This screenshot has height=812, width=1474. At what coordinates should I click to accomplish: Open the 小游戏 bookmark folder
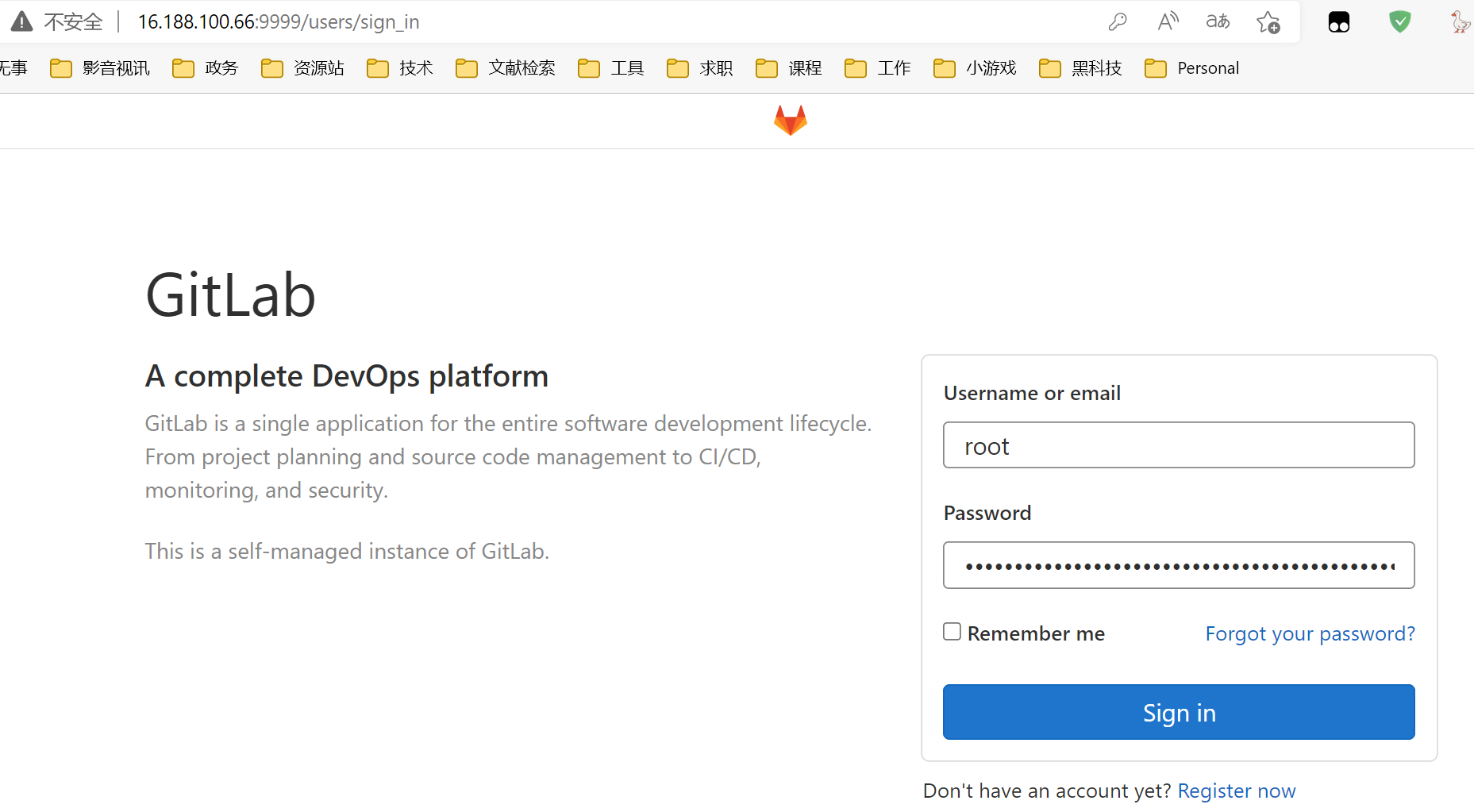coord(976,68)
